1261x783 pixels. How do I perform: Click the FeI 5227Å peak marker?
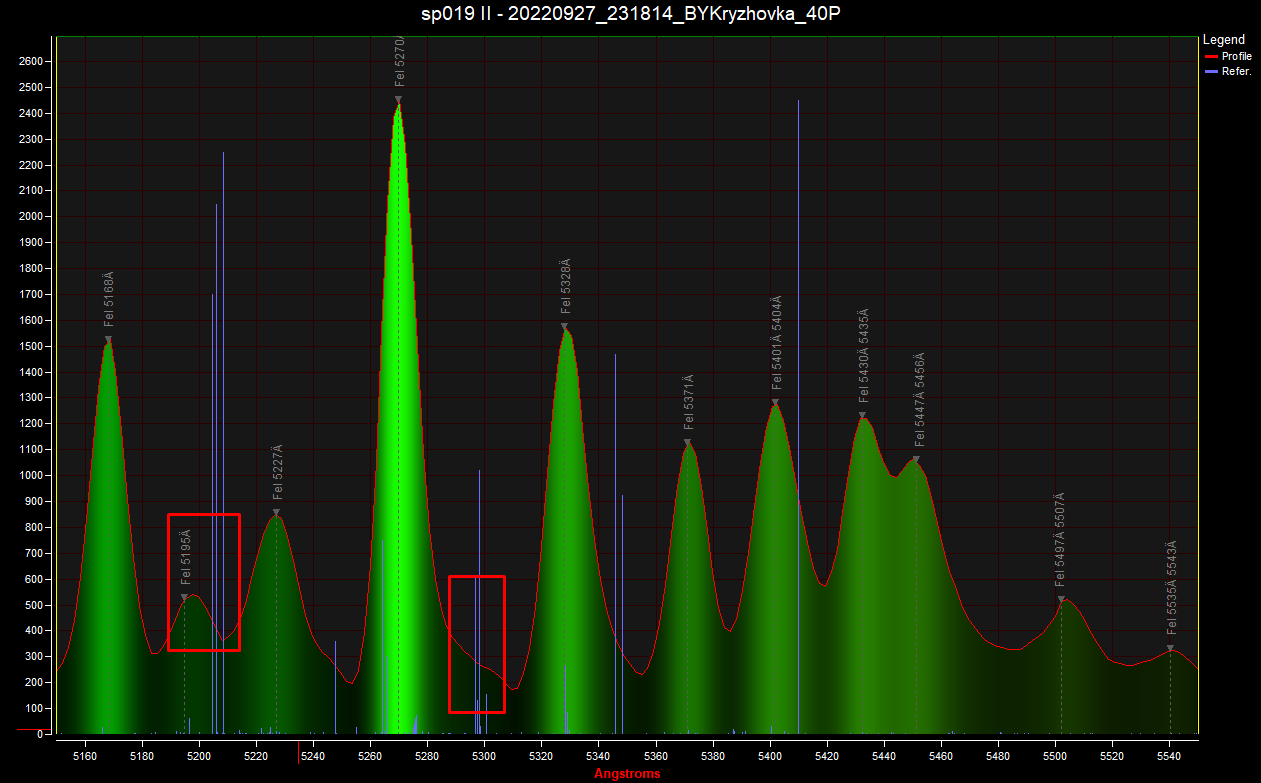276,514
